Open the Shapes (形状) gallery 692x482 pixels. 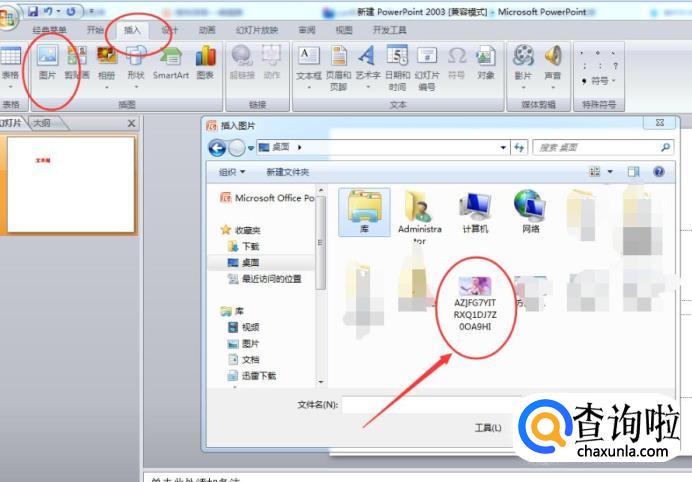[136, 66]
